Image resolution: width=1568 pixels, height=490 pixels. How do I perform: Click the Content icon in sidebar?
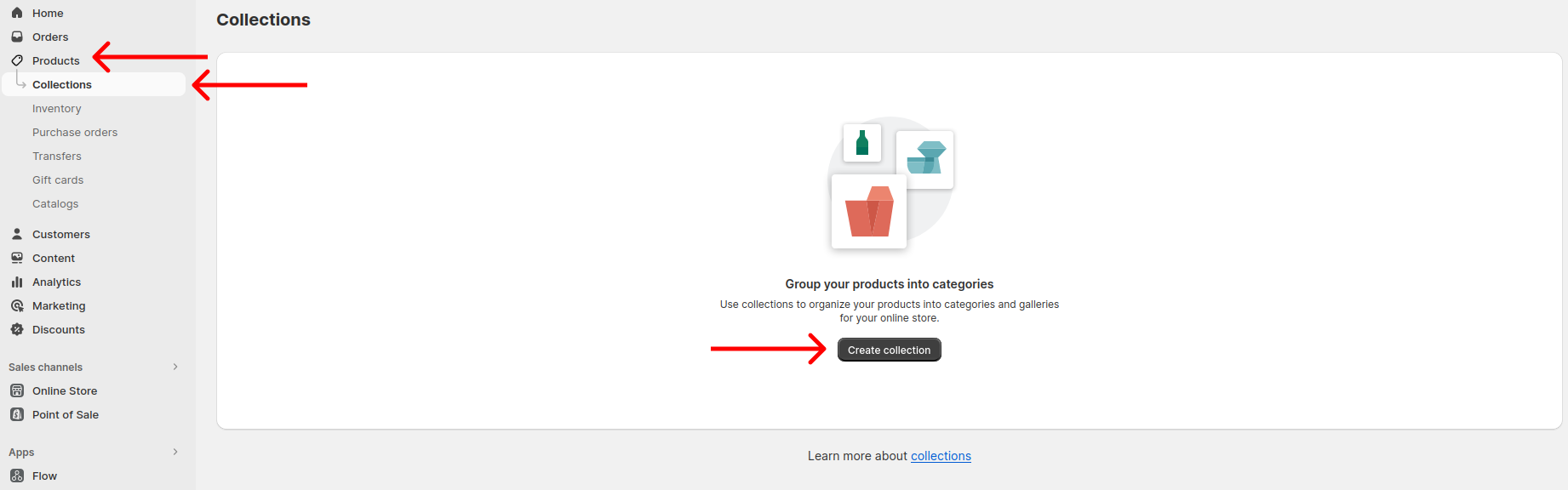pos(17,258)
